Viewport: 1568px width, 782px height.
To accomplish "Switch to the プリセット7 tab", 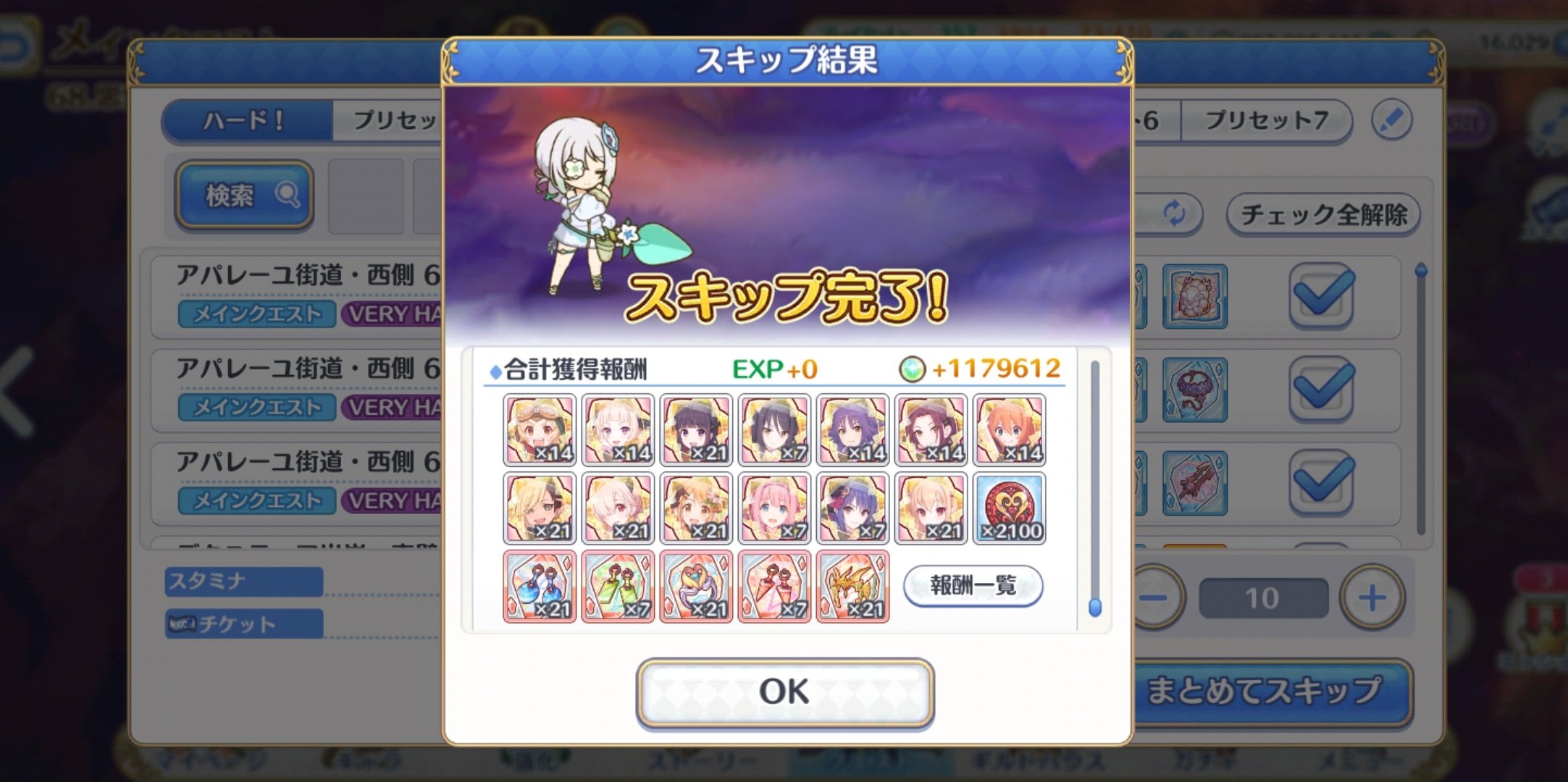I will point(1266,120).
